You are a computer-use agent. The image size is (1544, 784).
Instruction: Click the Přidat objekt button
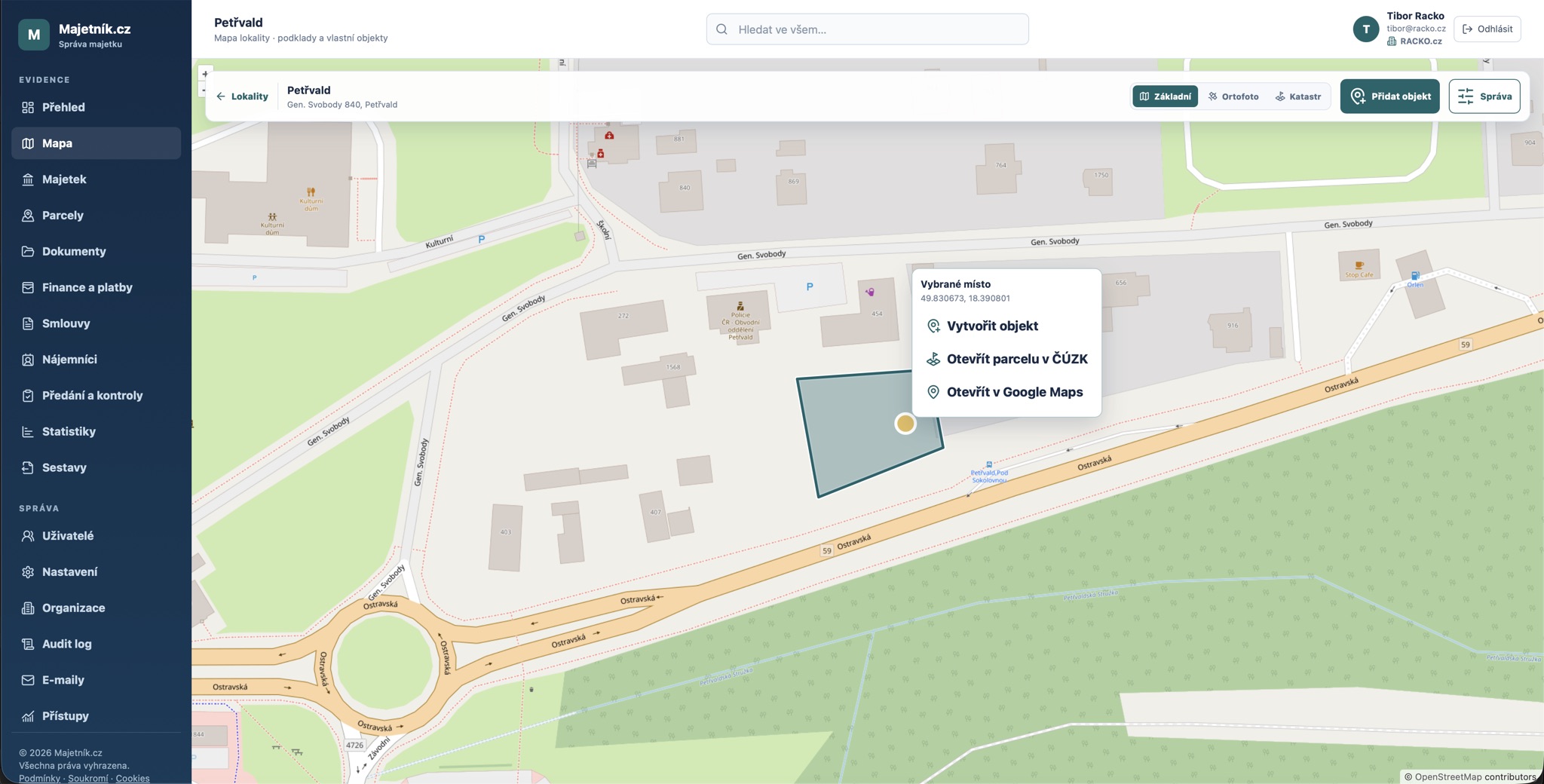tap(1389, 96)
